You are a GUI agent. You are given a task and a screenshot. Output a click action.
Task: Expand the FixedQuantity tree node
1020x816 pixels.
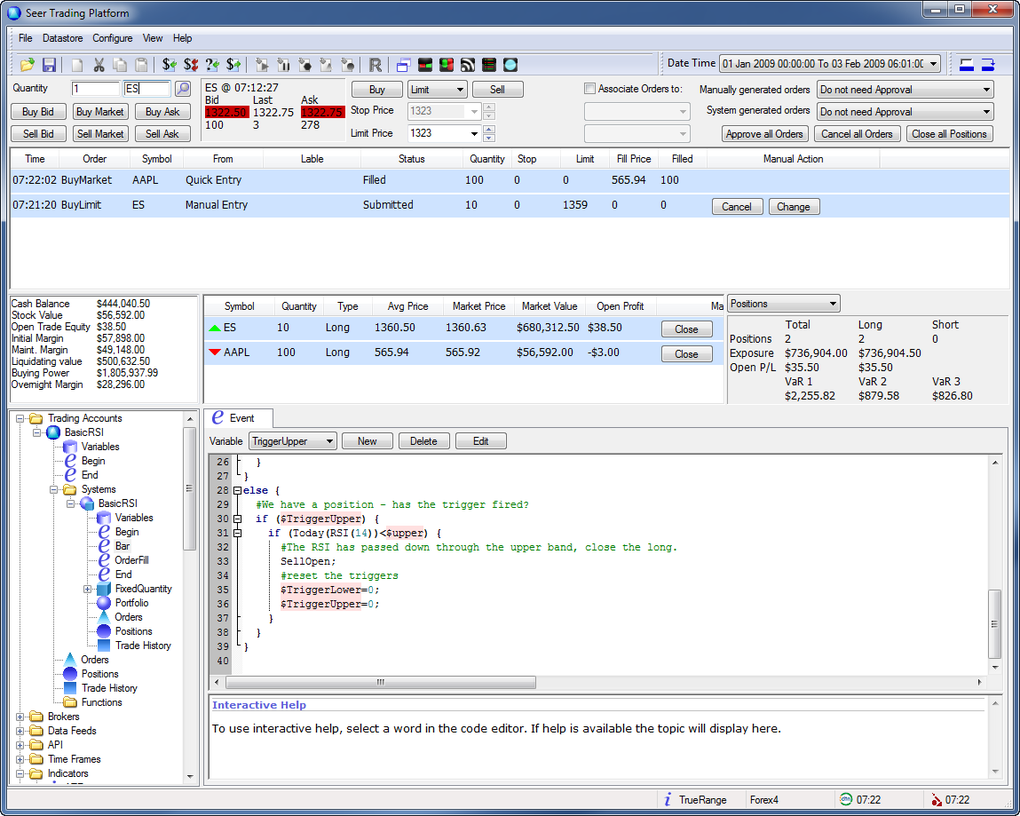[x=87, y=589]
